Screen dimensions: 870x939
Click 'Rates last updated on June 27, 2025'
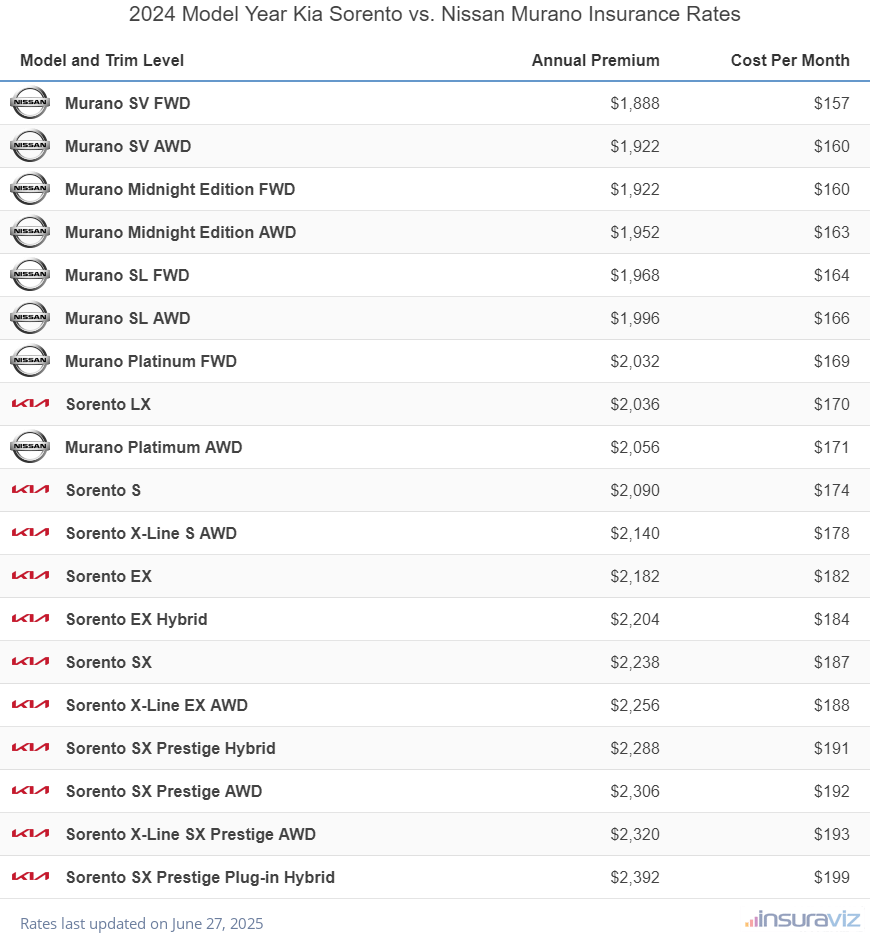[142, 923]
